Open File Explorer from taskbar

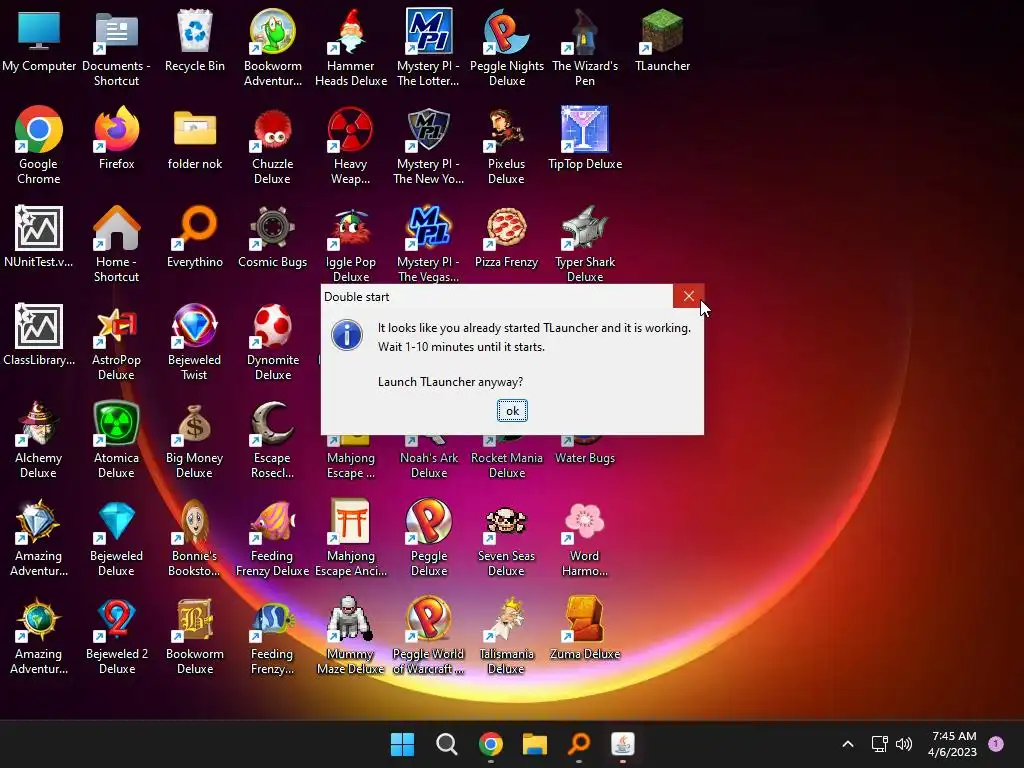pos(535,744)
